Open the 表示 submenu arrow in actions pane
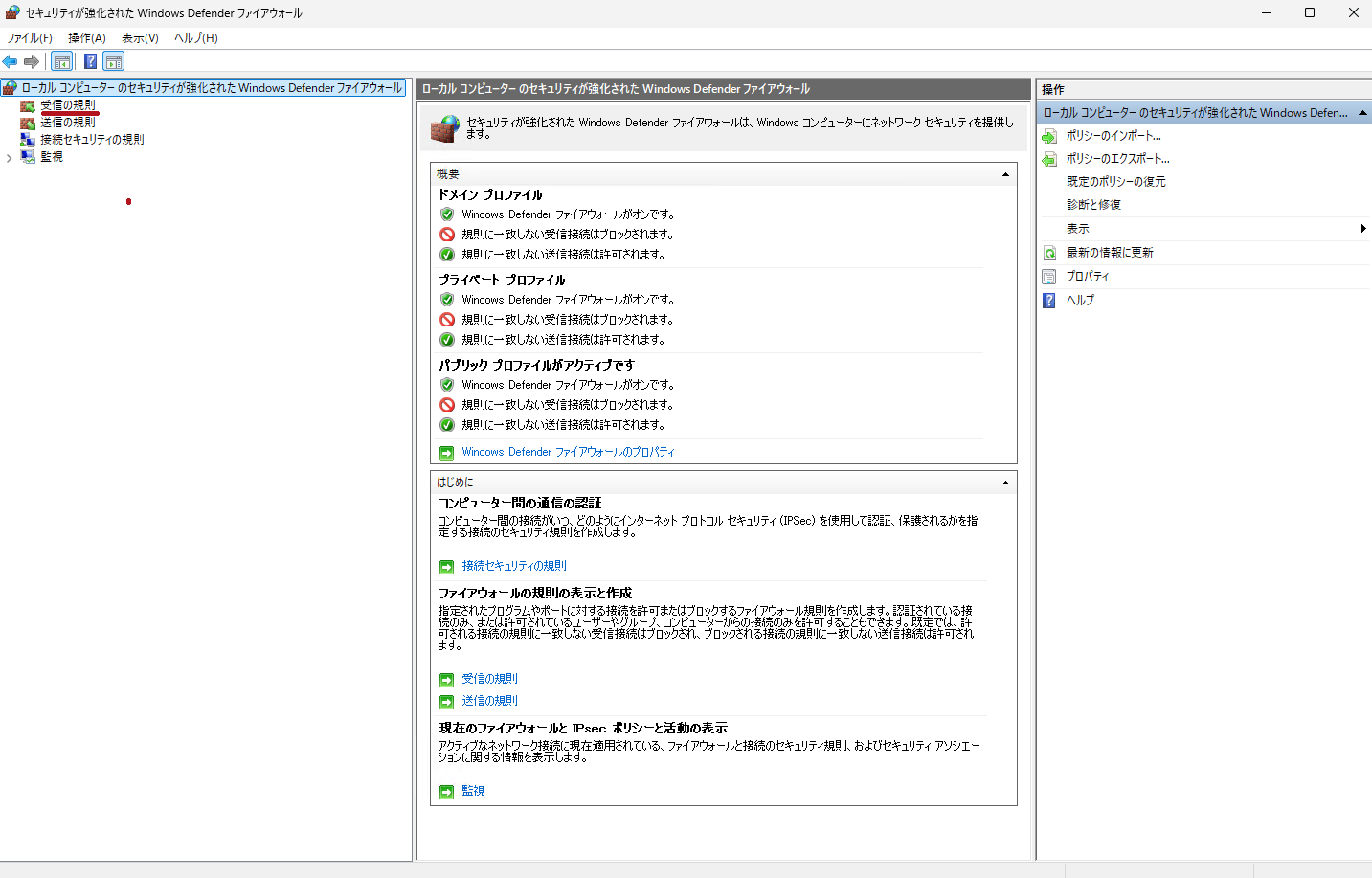Image resolution: width=1372 pixels, height=878 pixels. (x=1363, y=229)
